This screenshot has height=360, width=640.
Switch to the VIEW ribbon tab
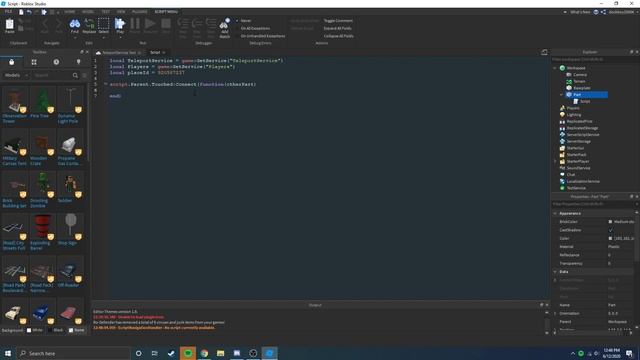point(121,12)
